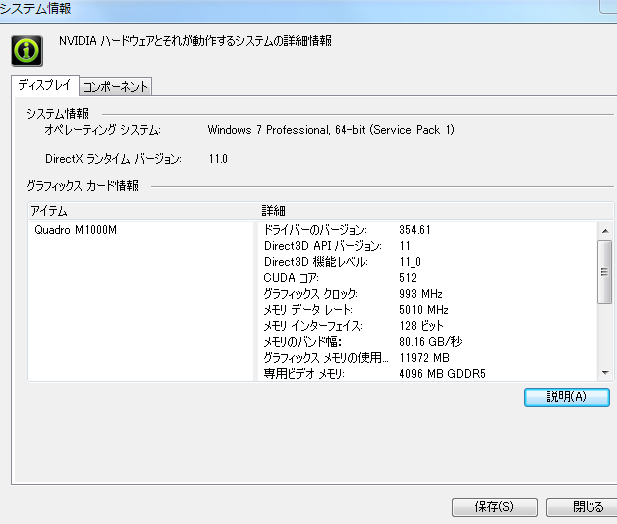Click the scroll up arrow in details list
Screen dimensions: 617x524
tap(605, 231)
